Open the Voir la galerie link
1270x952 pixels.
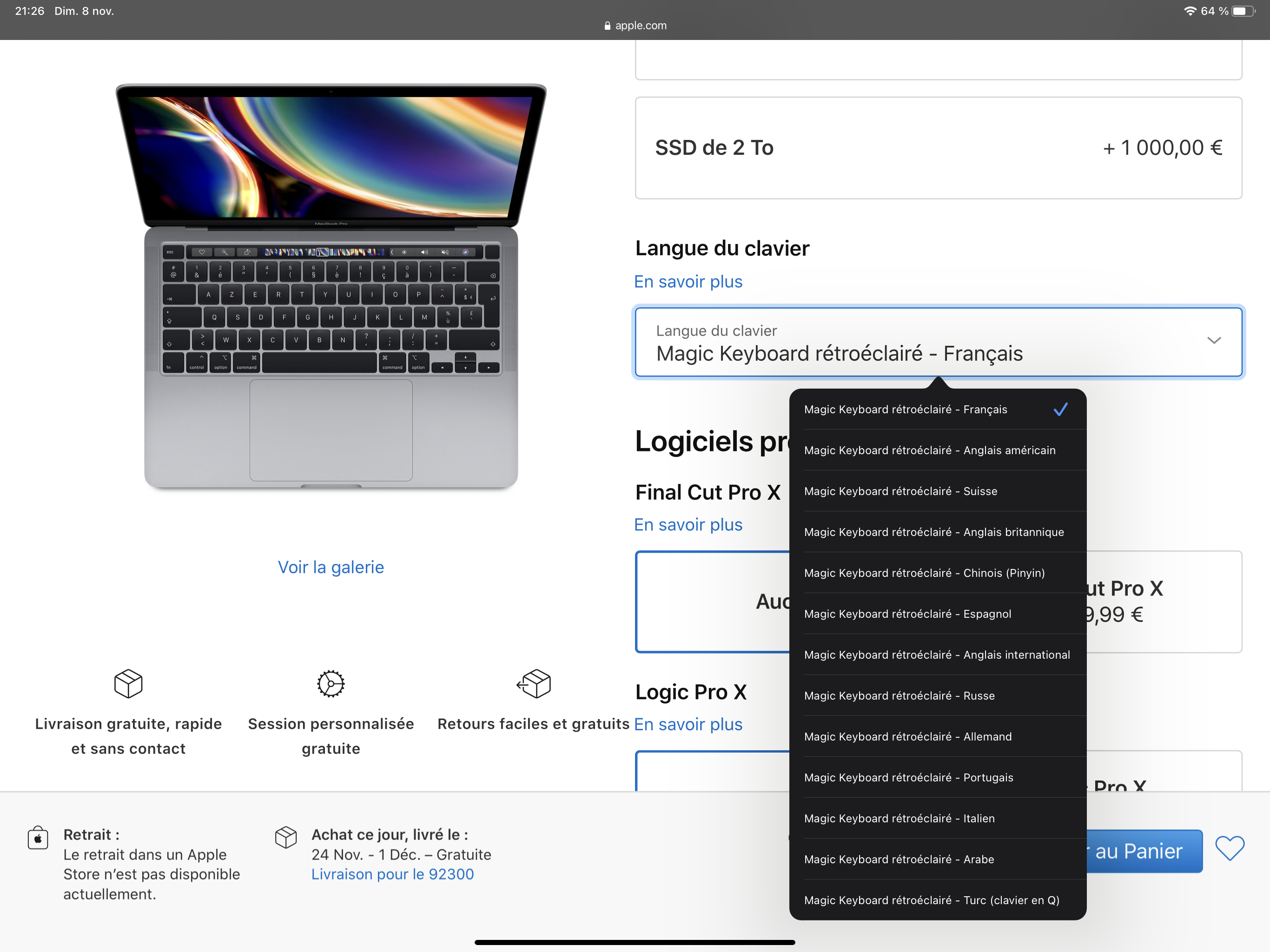331,567
